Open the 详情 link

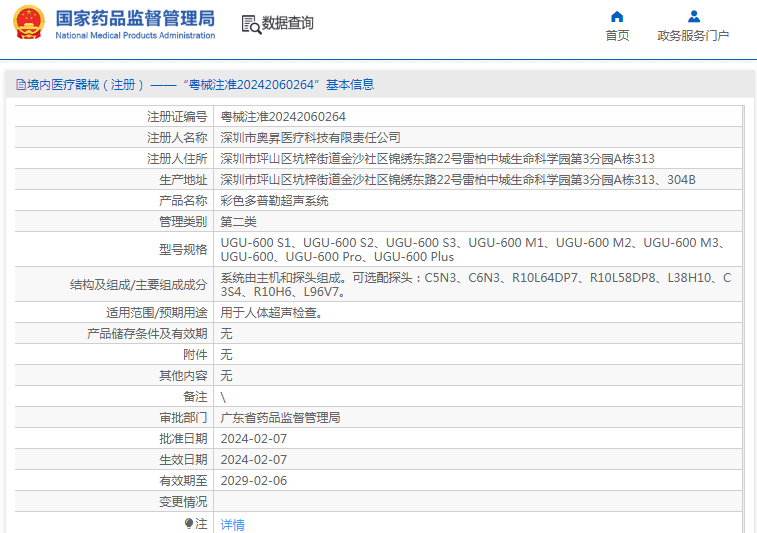[233, 524]
